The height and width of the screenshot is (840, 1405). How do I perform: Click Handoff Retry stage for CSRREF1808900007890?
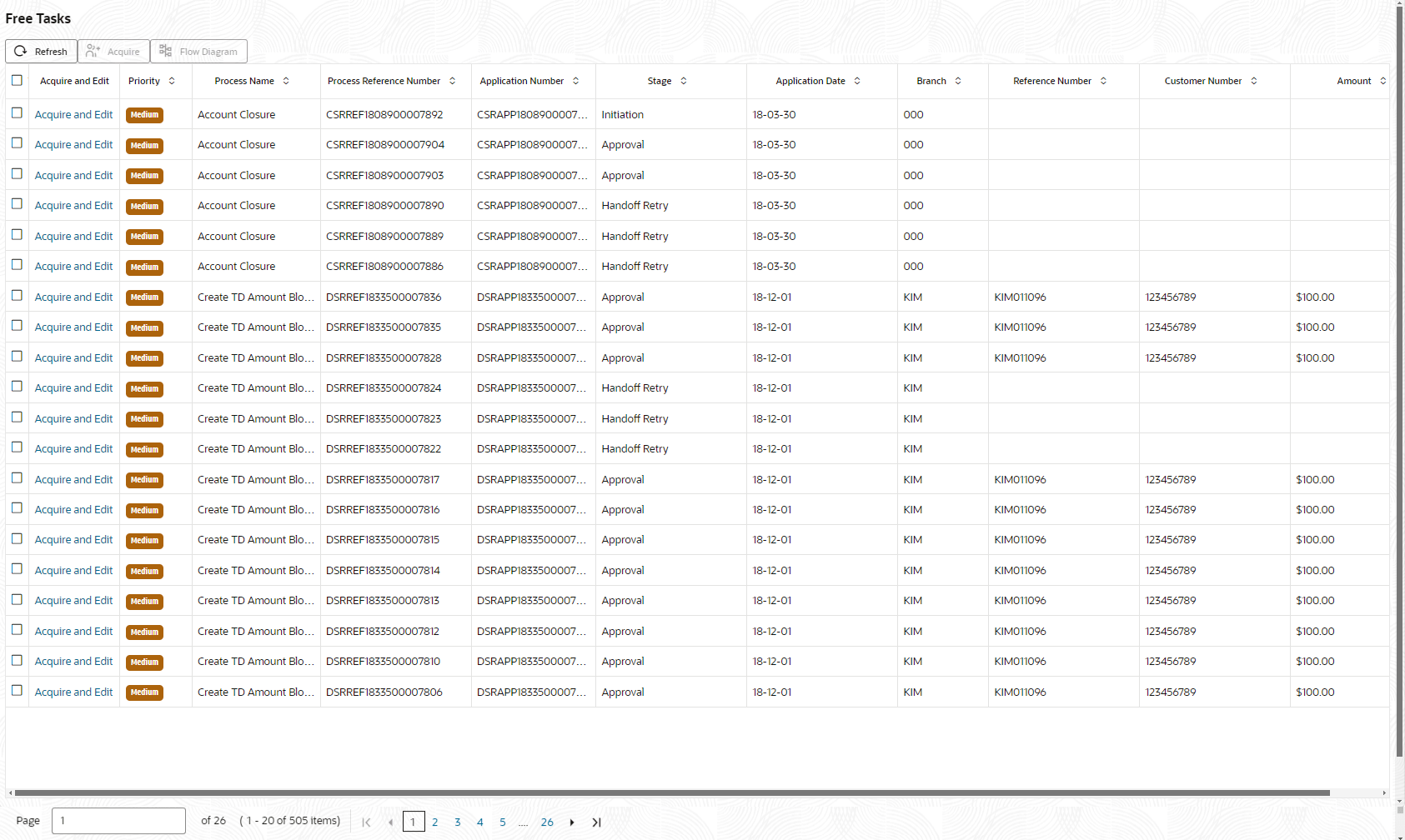coord(635,206)
